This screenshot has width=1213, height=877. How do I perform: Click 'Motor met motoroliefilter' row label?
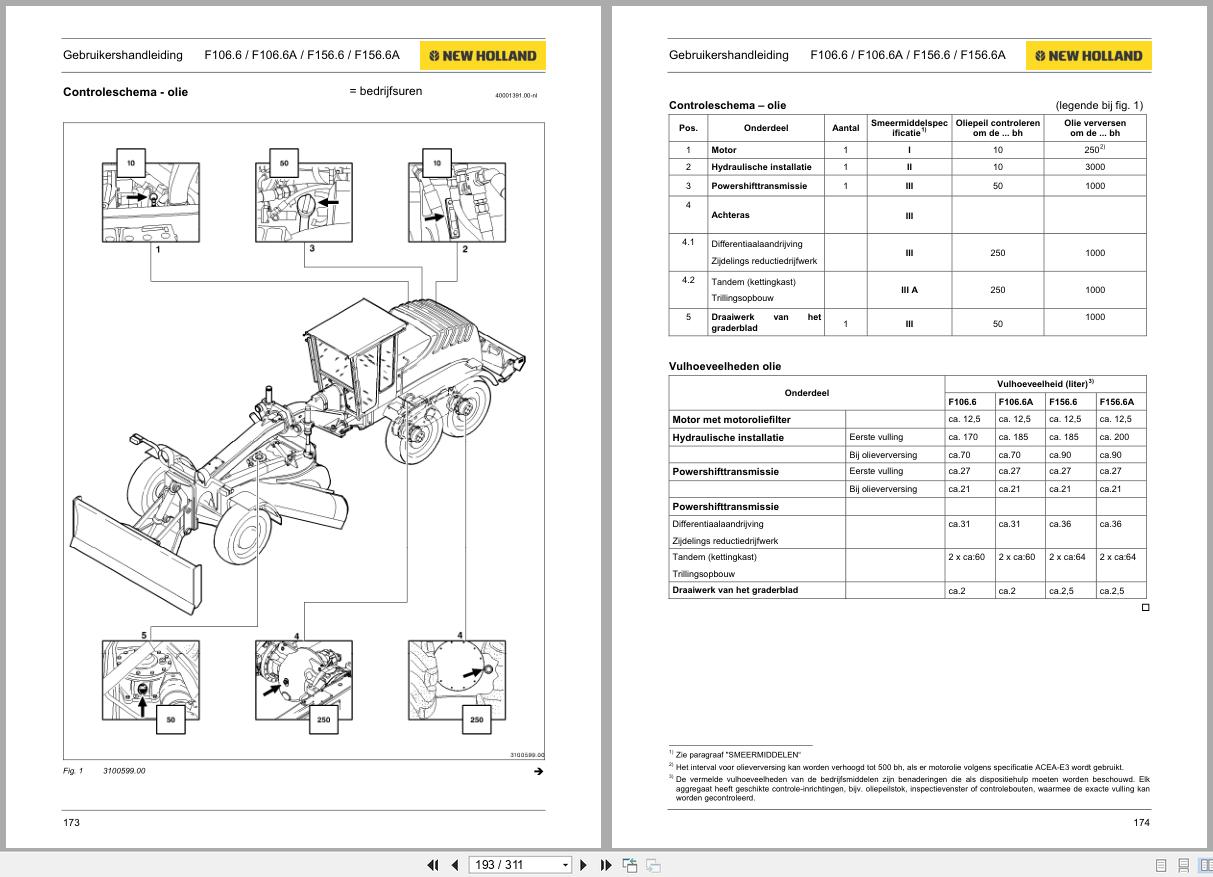(x=731, y=420)
